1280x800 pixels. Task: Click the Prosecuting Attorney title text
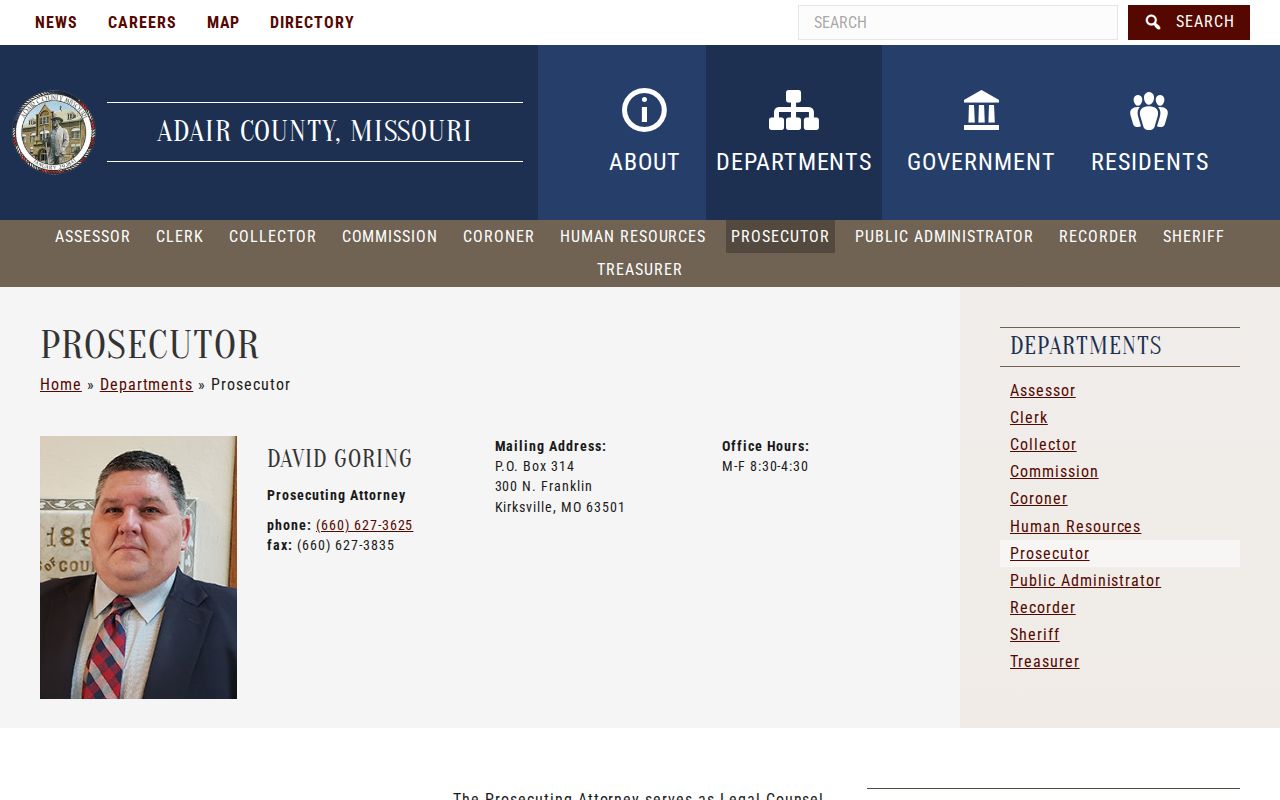pos(336,495)
